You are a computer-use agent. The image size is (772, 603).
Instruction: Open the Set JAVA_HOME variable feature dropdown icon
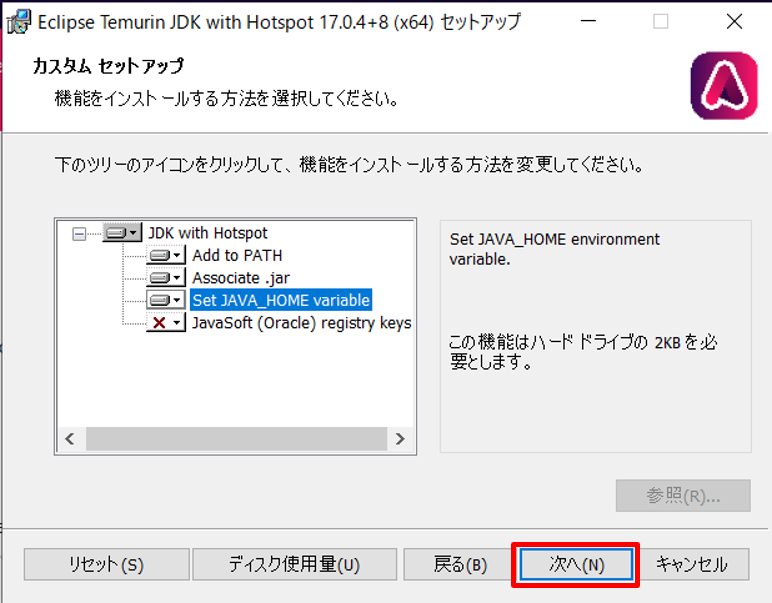[x=166, y=300]
